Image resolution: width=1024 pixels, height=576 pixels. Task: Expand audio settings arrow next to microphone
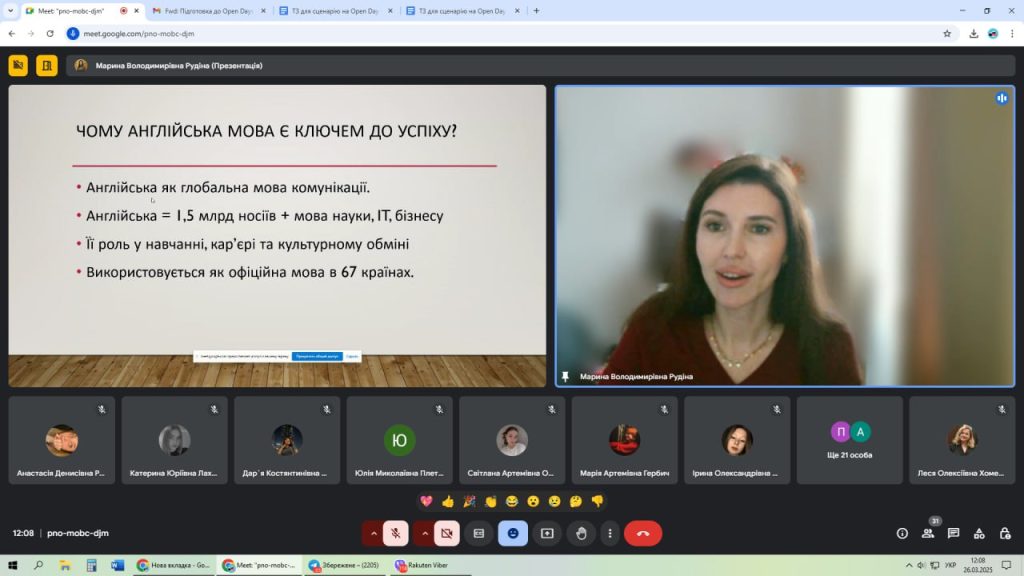374,534
